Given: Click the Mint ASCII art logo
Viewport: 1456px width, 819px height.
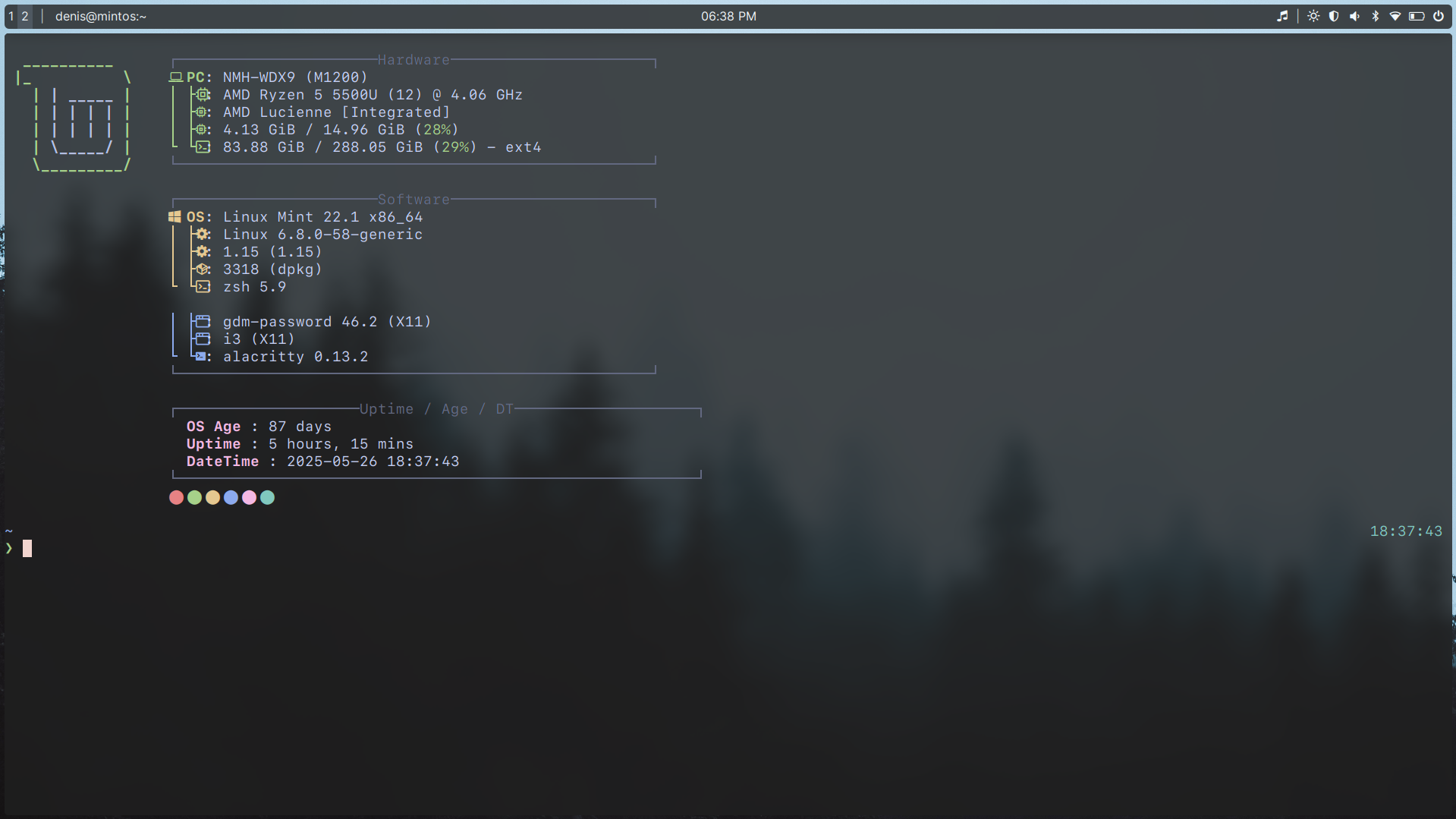Looking at the screenshot, I should [74, 118].
